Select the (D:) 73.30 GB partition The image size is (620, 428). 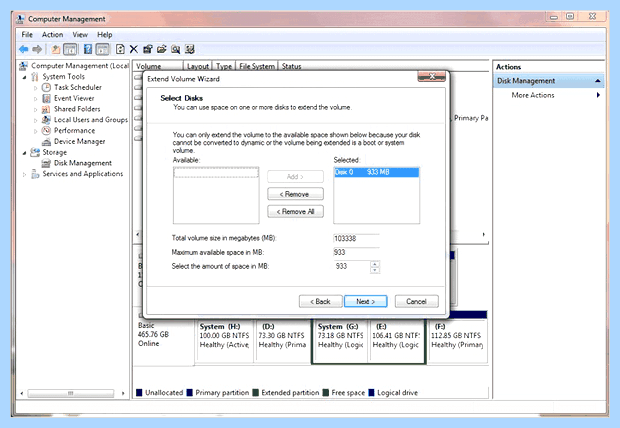coord(282,340)
